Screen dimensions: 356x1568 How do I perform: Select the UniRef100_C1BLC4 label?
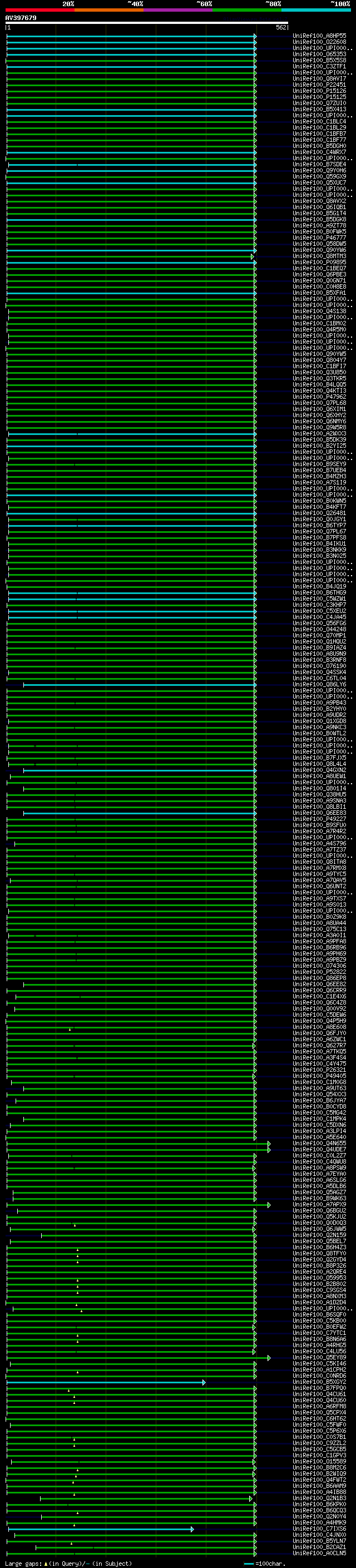[319, 121]
